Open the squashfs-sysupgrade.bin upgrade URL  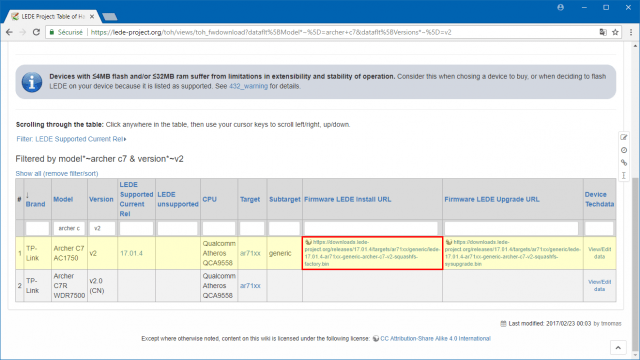[x=512, y=253]
